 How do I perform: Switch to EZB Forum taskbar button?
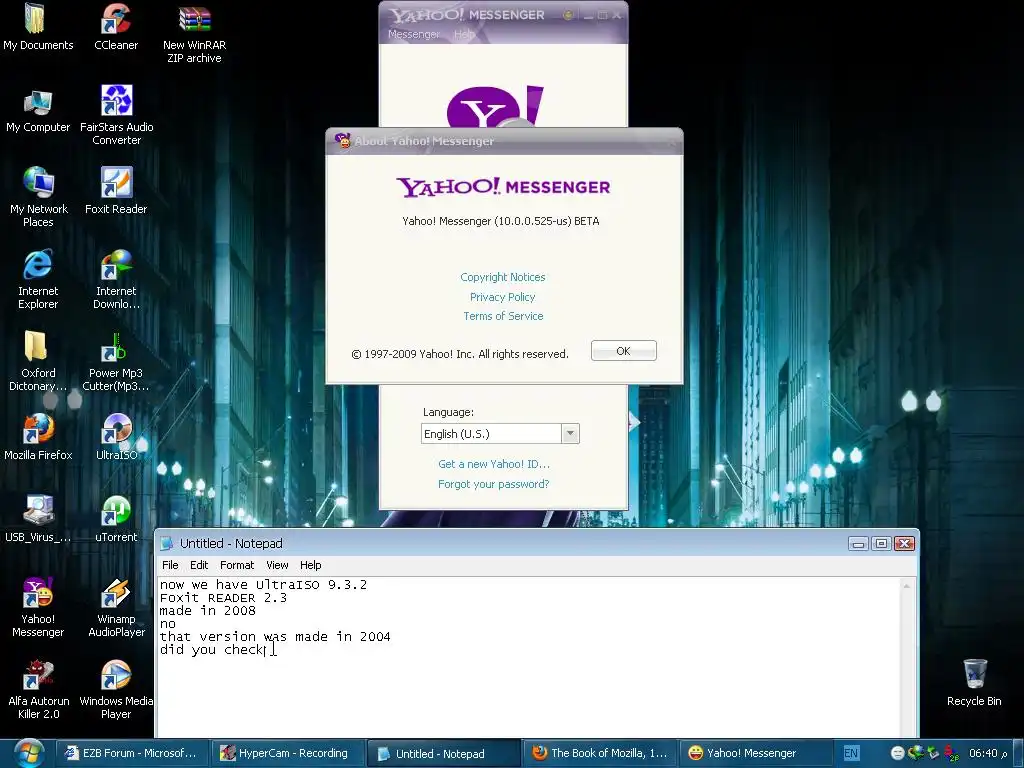click(132, 753)
